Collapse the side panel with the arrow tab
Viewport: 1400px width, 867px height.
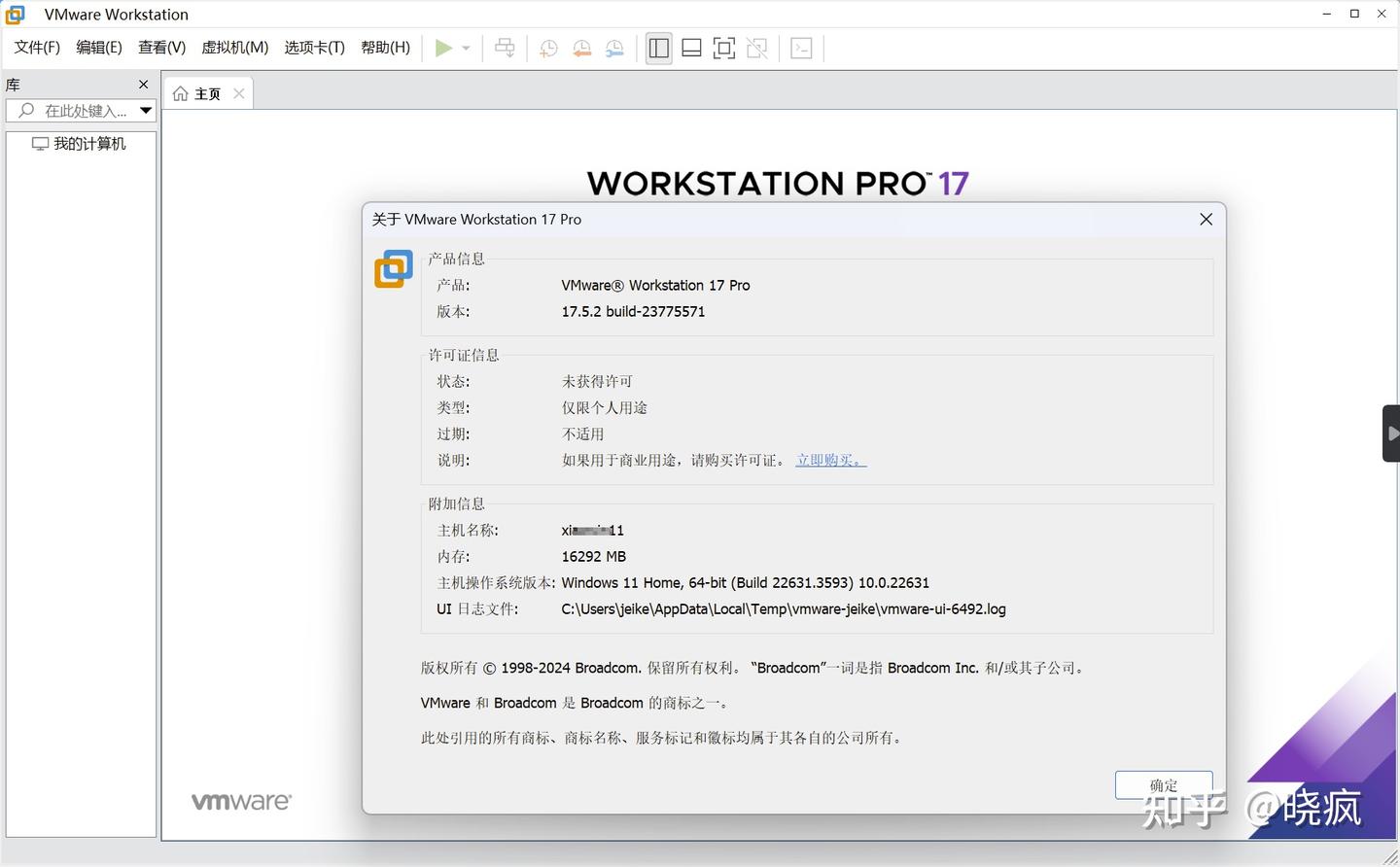click(1393, 433)
